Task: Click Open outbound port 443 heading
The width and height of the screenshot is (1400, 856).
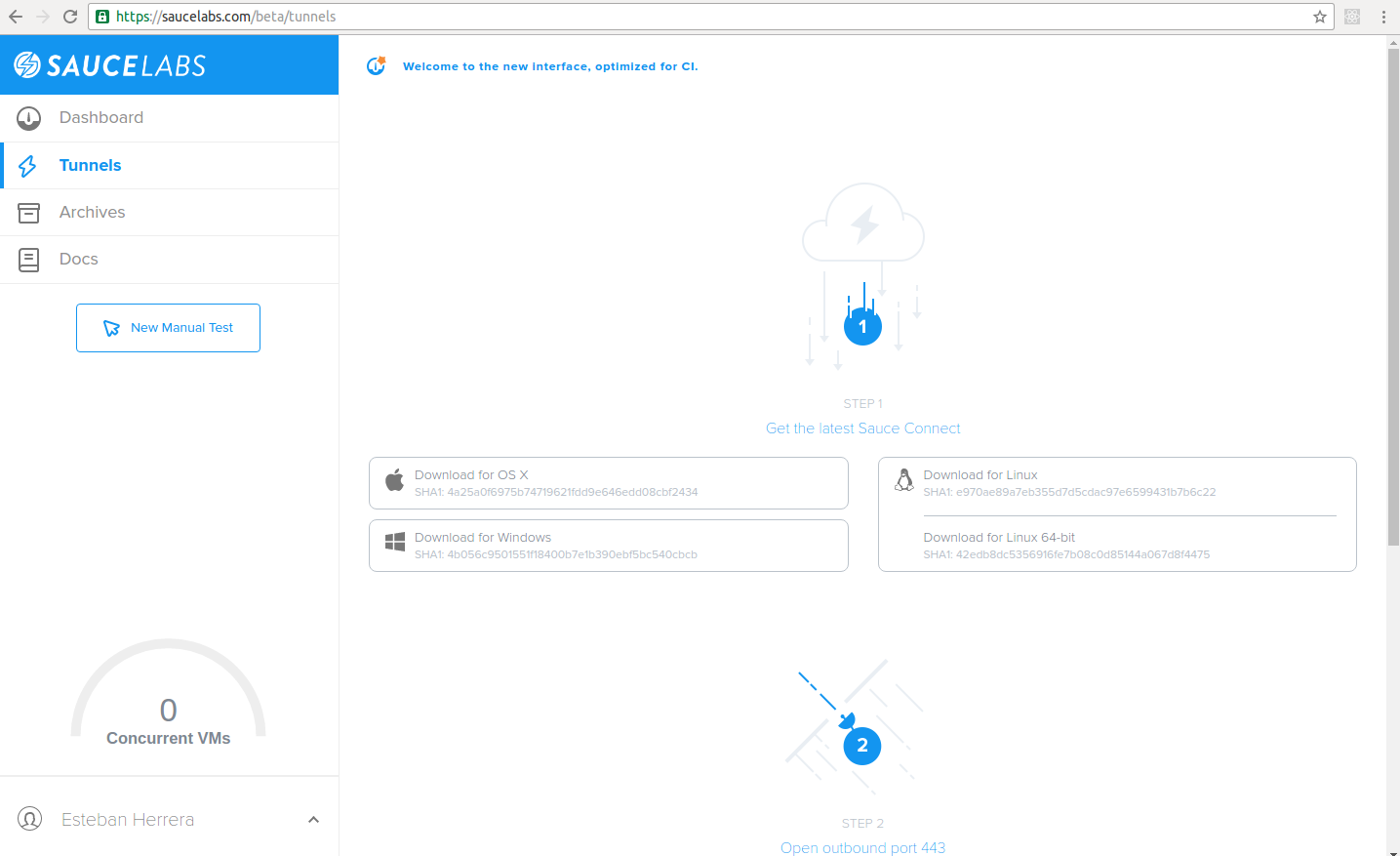Action: [863, 848]
